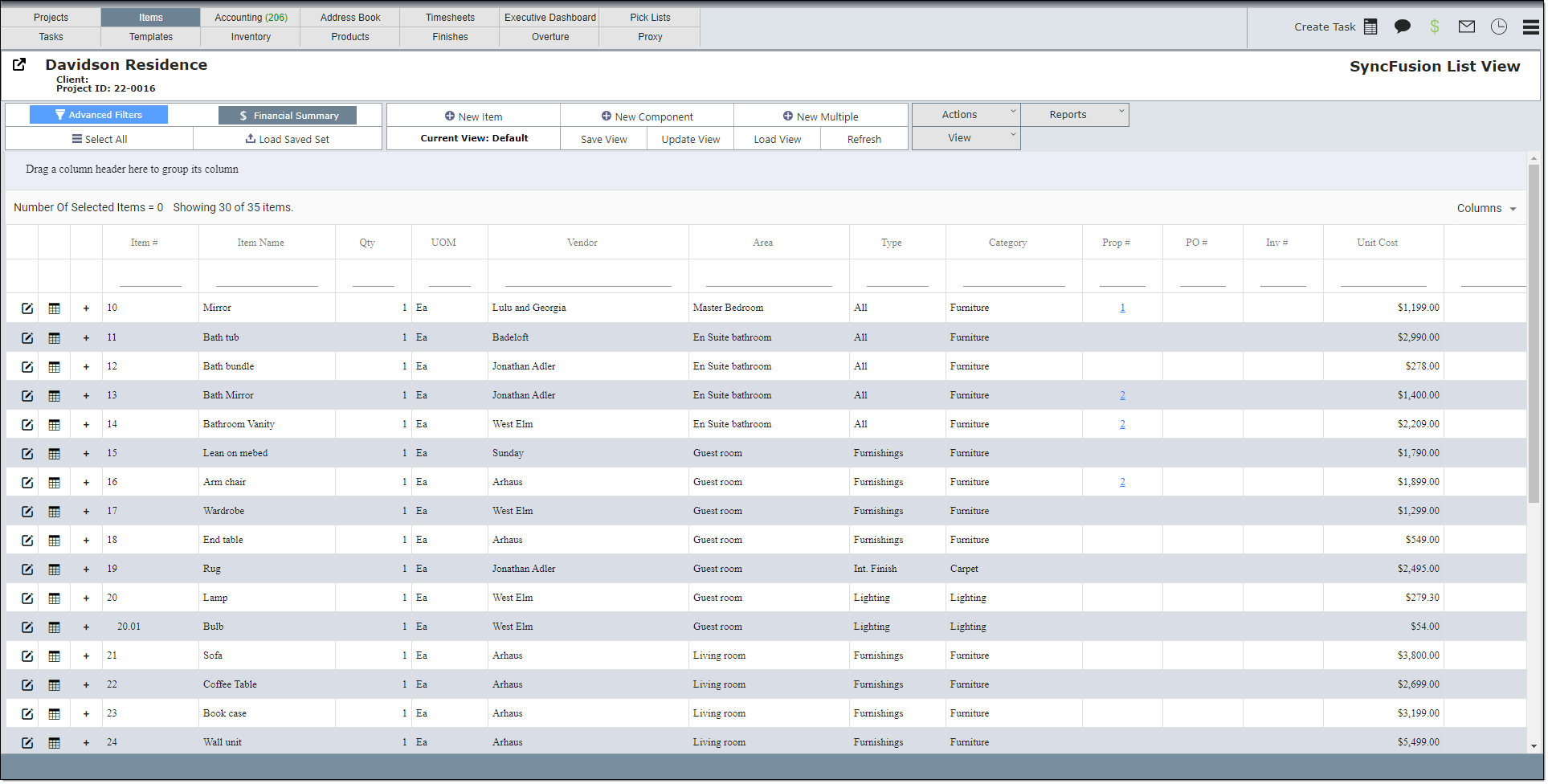Open the chat bubble messages icon
Screen dimensions: 1548x784
[1403, 27]
